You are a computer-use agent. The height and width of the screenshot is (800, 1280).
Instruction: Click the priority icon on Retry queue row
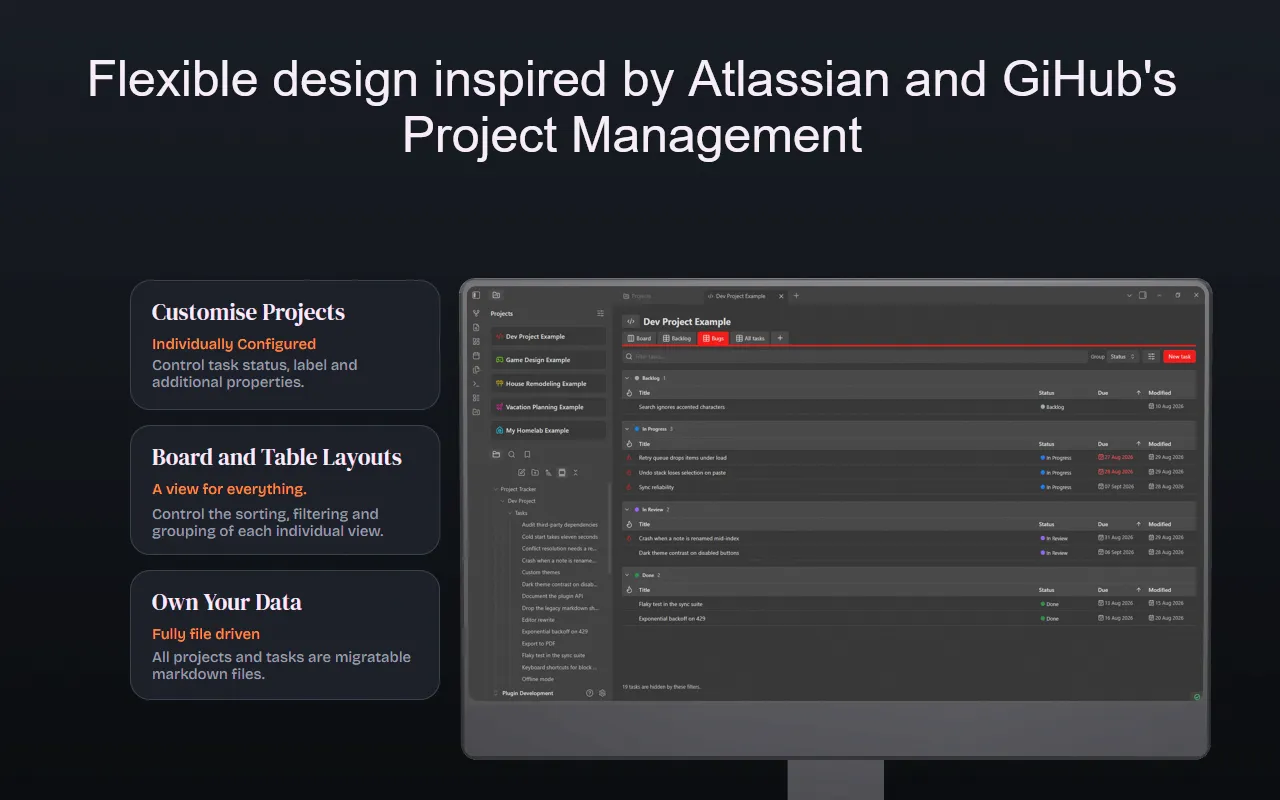[x=629, y=458]
